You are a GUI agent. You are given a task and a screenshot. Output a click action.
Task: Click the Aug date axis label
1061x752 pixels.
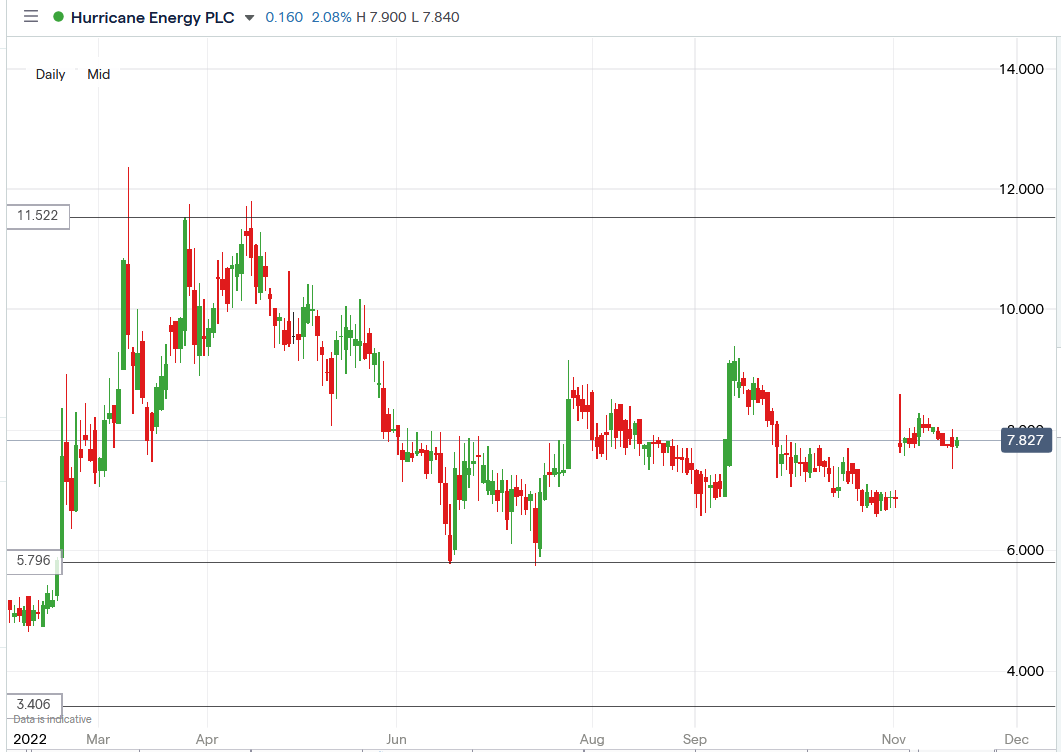[x=592, y=739]
